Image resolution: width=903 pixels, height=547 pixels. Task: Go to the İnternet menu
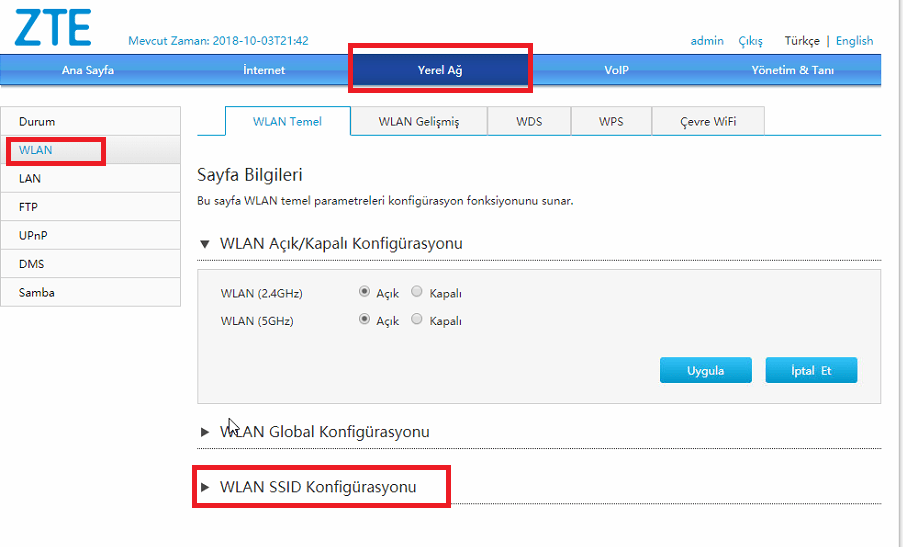pos(264,70)
